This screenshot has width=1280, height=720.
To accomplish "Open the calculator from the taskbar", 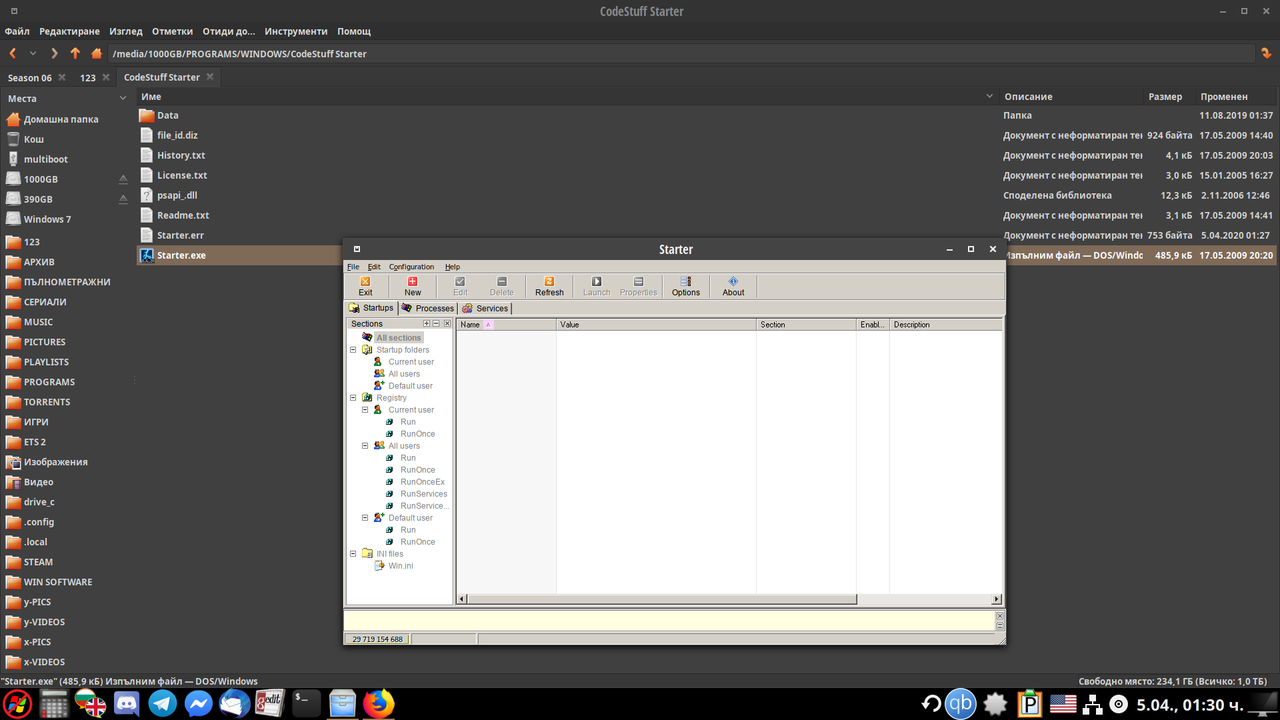I will 54,703.
